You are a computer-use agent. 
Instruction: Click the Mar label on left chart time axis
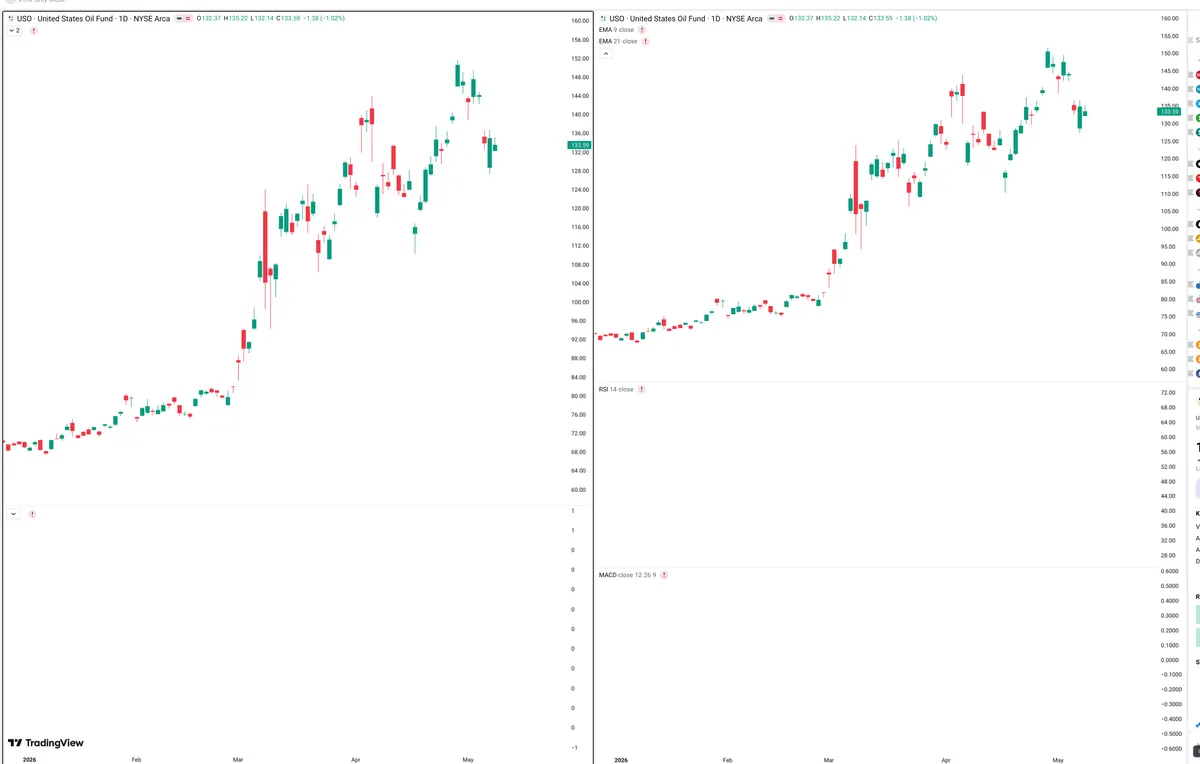point(237,760)
